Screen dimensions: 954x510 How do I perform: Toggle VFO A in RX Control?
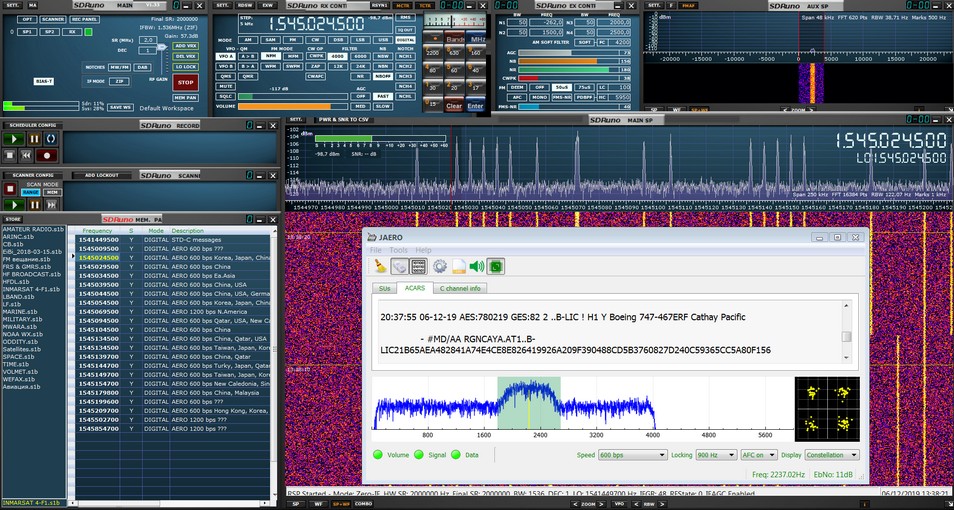225,56
